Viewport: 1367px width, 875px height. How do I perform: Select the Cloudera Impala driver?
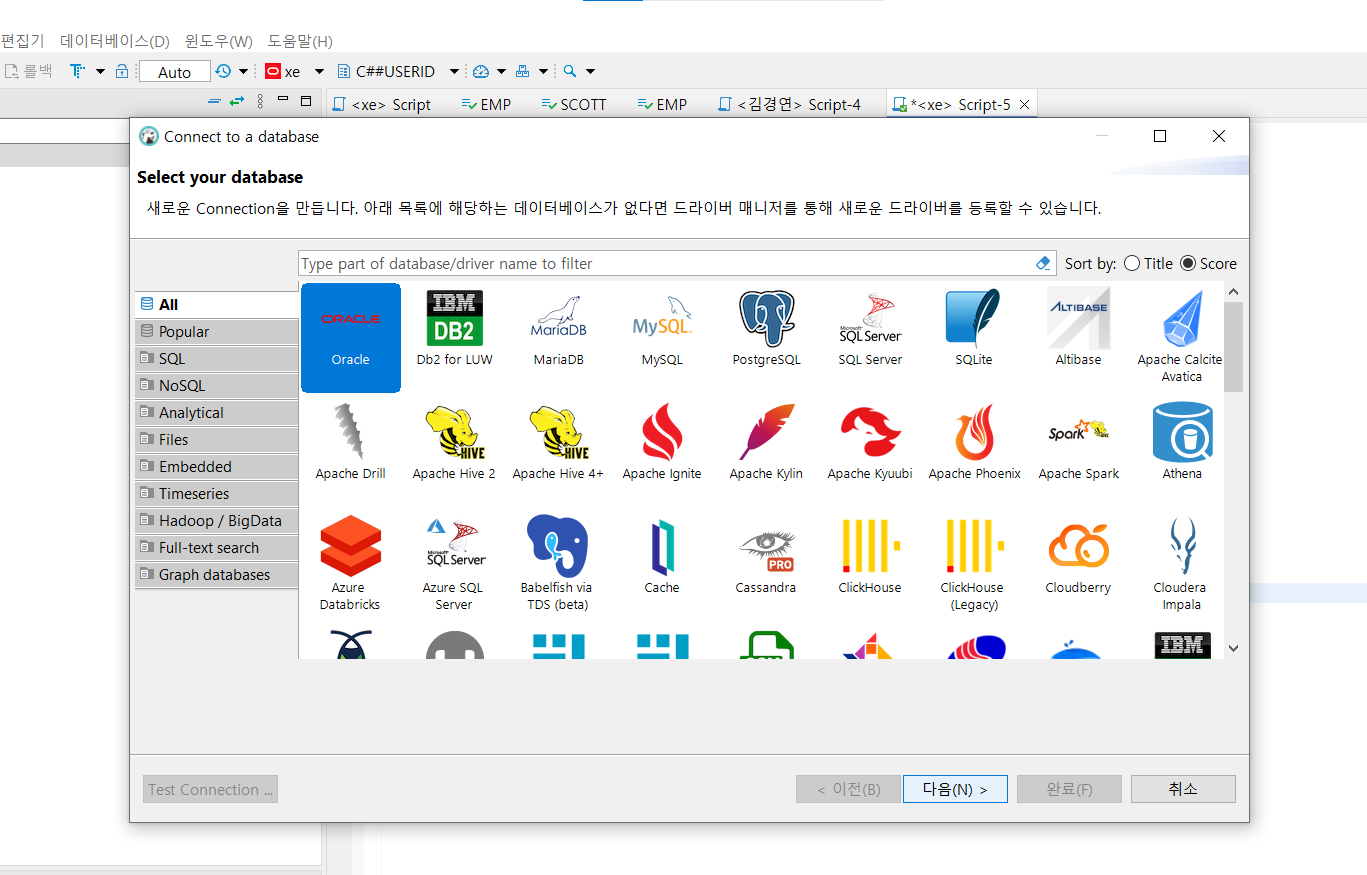tap(1181, 564)
